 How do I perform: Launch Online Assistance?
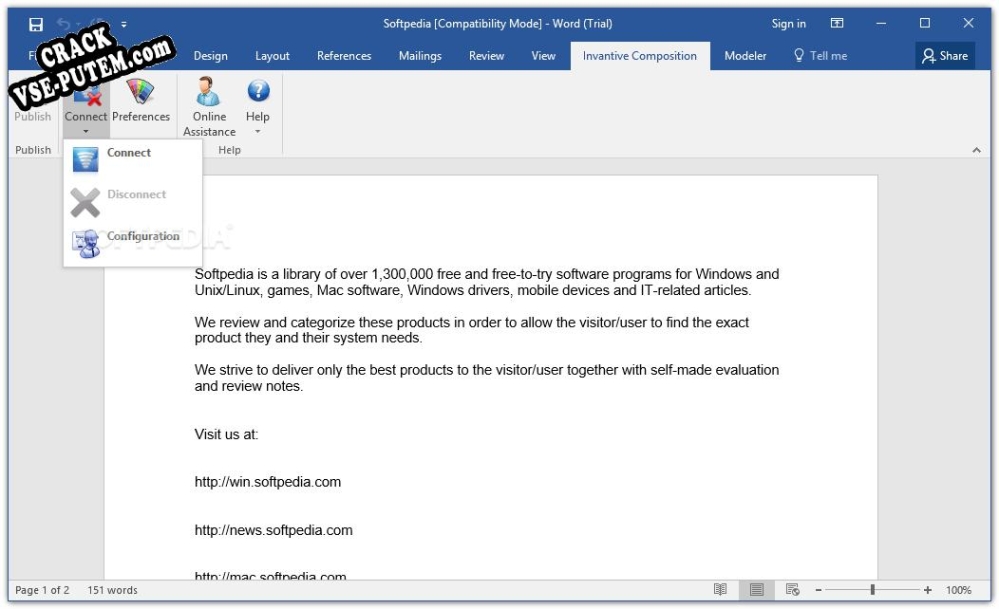pyautogui.click(x=209, y=106)
